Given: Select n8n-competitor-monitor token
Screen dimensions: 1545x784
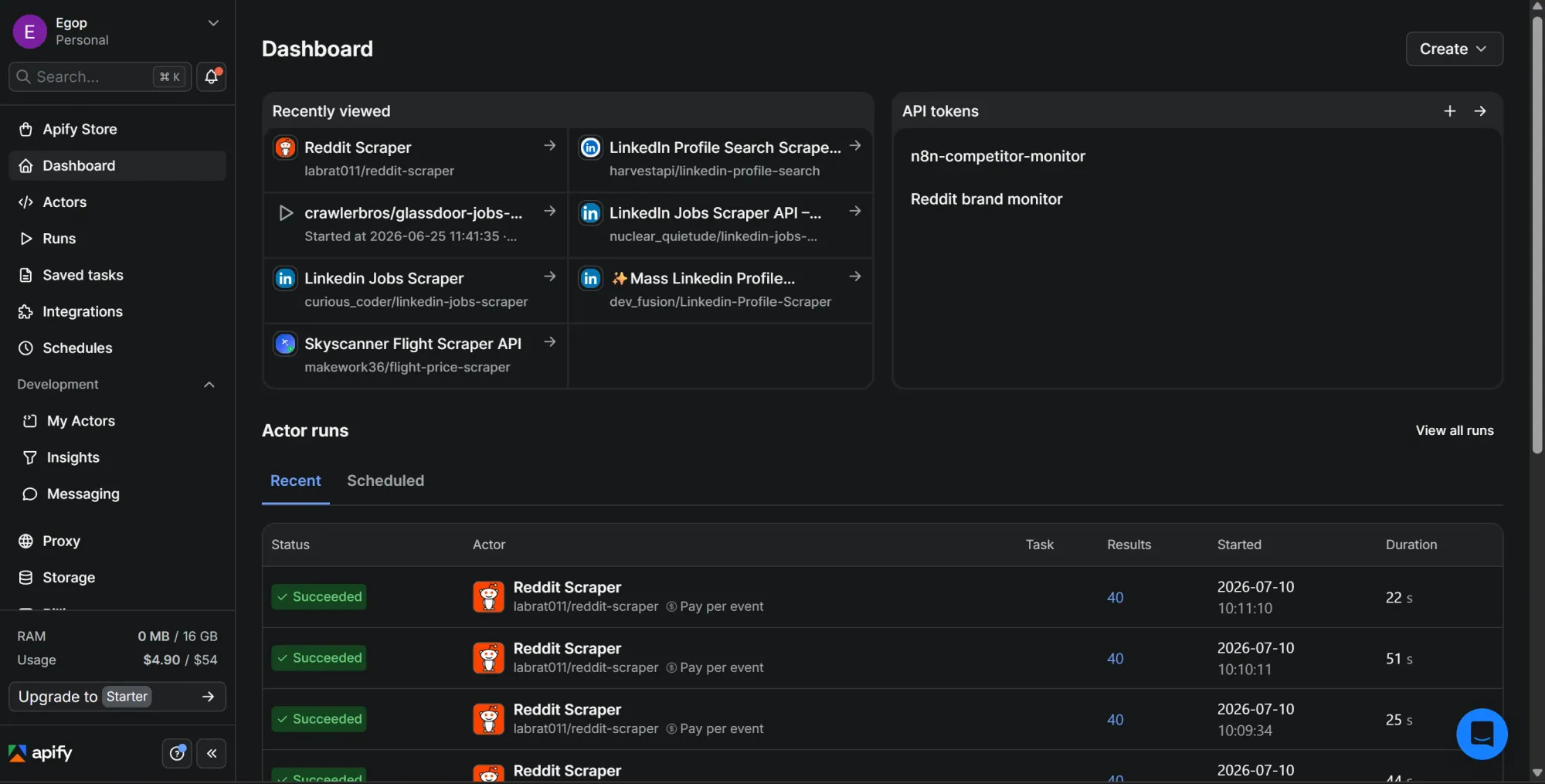Looking at the screenshot, I should point(997,156).
